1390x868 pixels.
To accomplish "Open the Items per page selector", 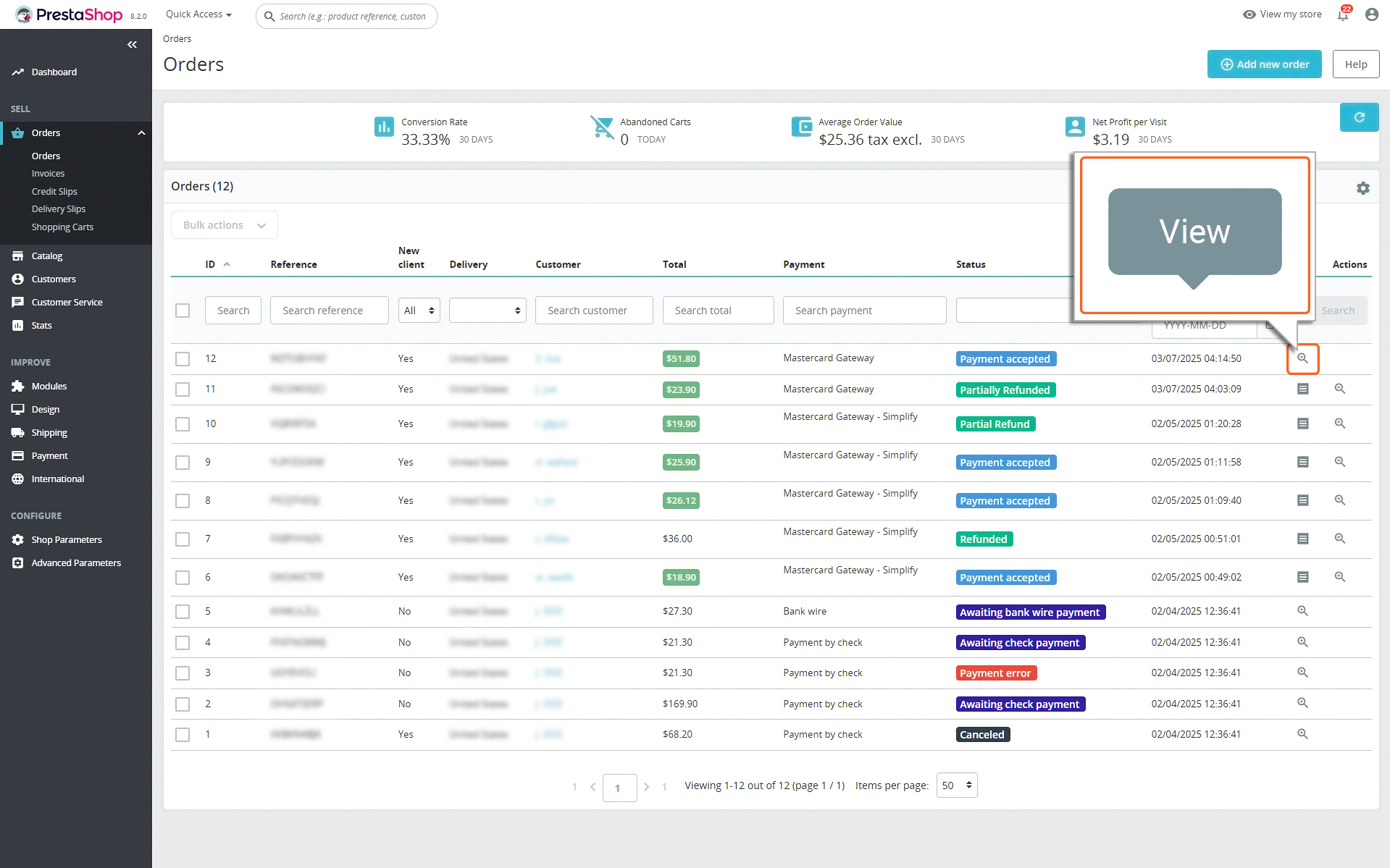I will coord(957,785).
